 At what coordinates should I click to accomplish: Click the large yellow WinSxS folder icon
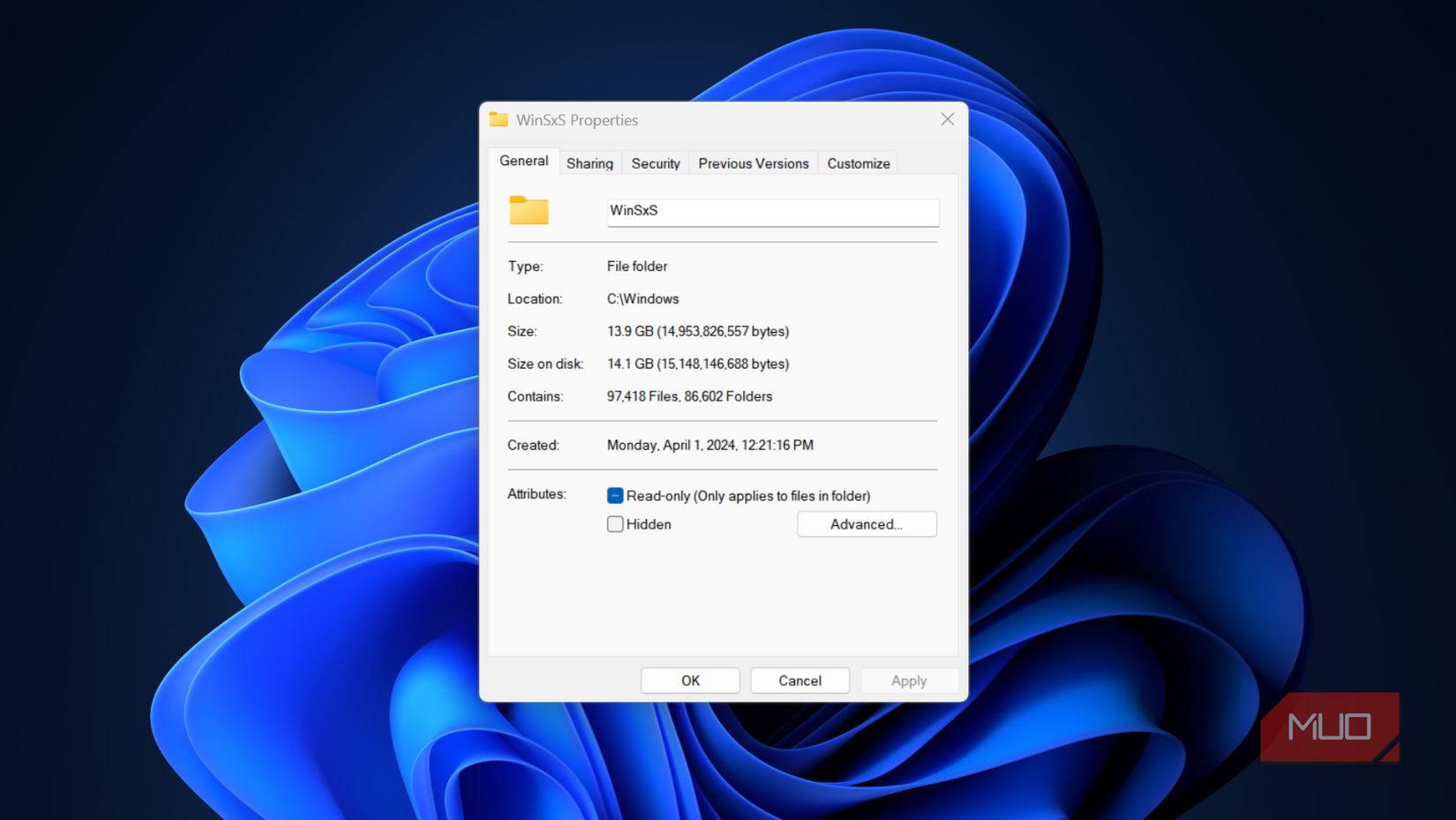click(529, 210)
